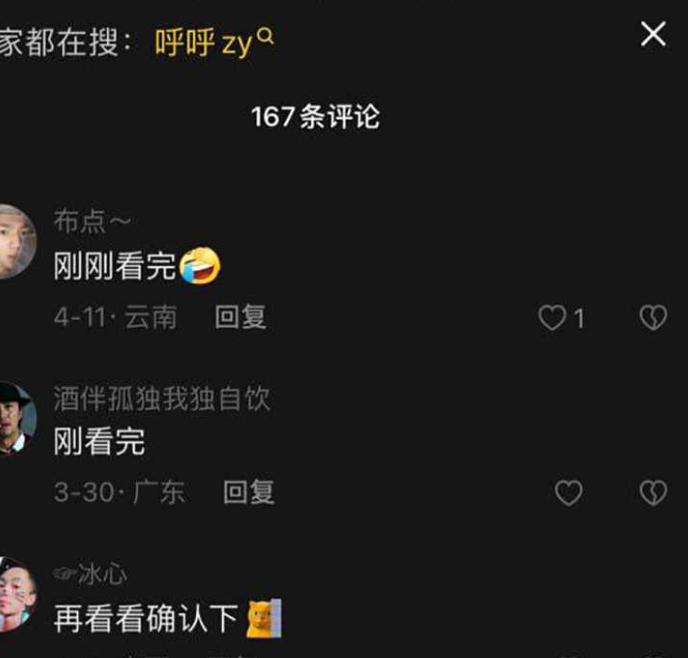Open 布点~ profile avatar
The height and width of the screenshot is (658, 688).
[15, 241]
